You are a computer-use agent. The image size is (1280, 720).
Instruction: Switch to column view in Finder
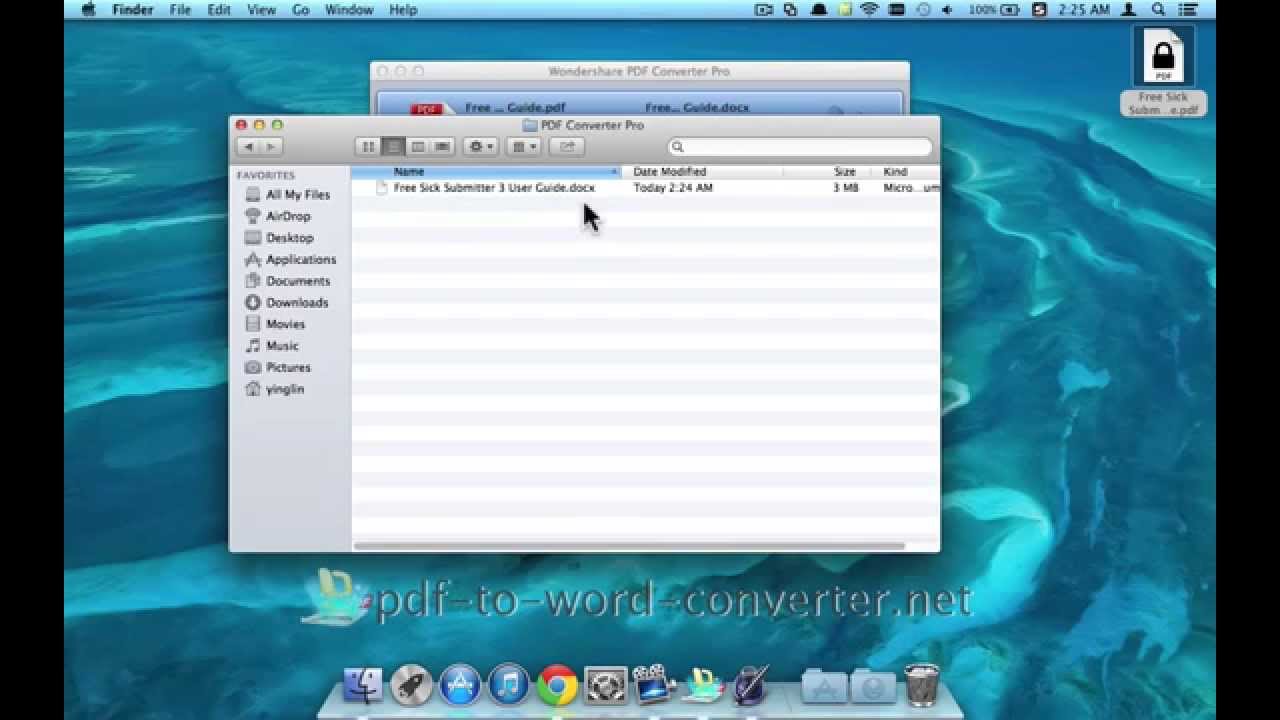click(418, 147)
